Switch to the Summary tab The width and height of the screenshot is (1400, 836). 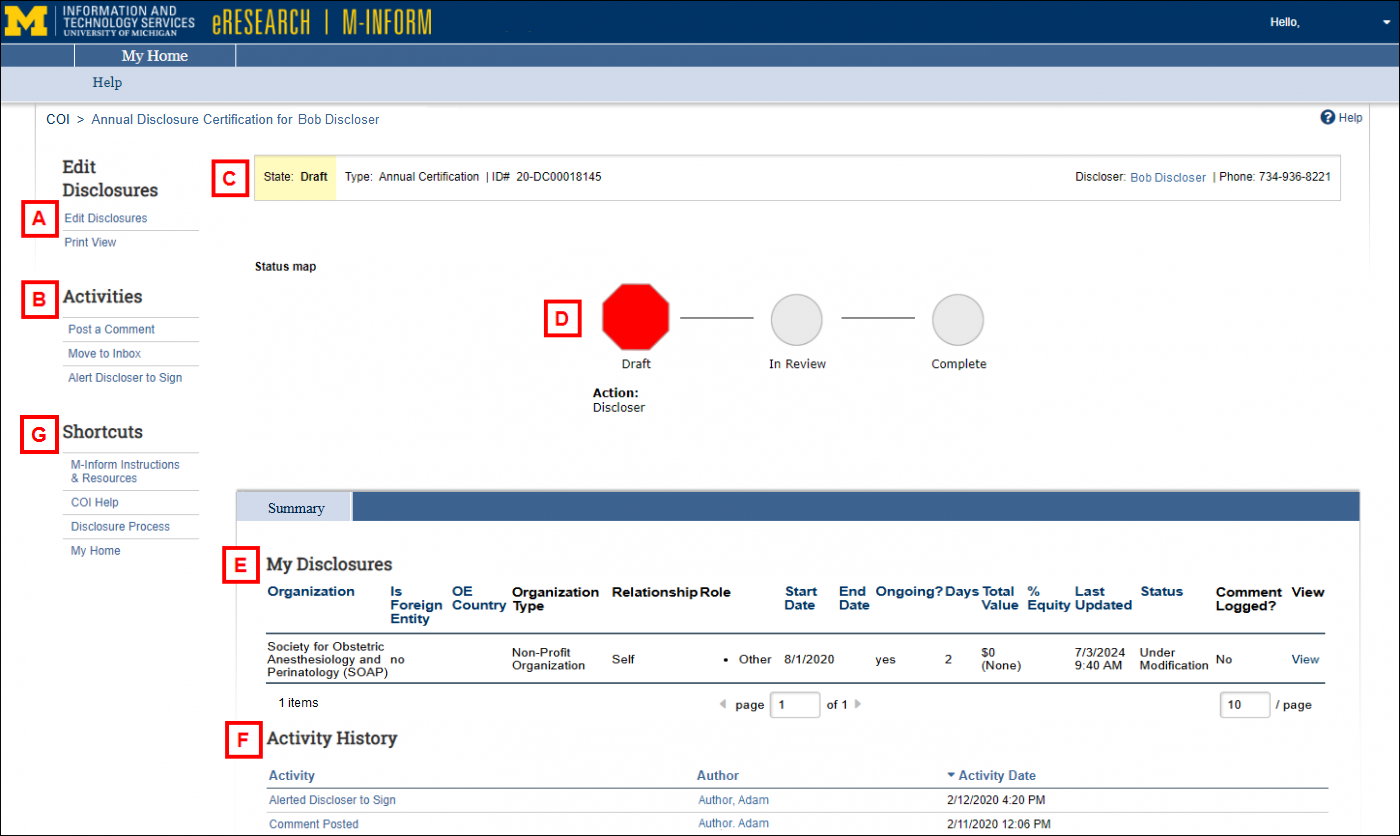[x=294, y=506]
